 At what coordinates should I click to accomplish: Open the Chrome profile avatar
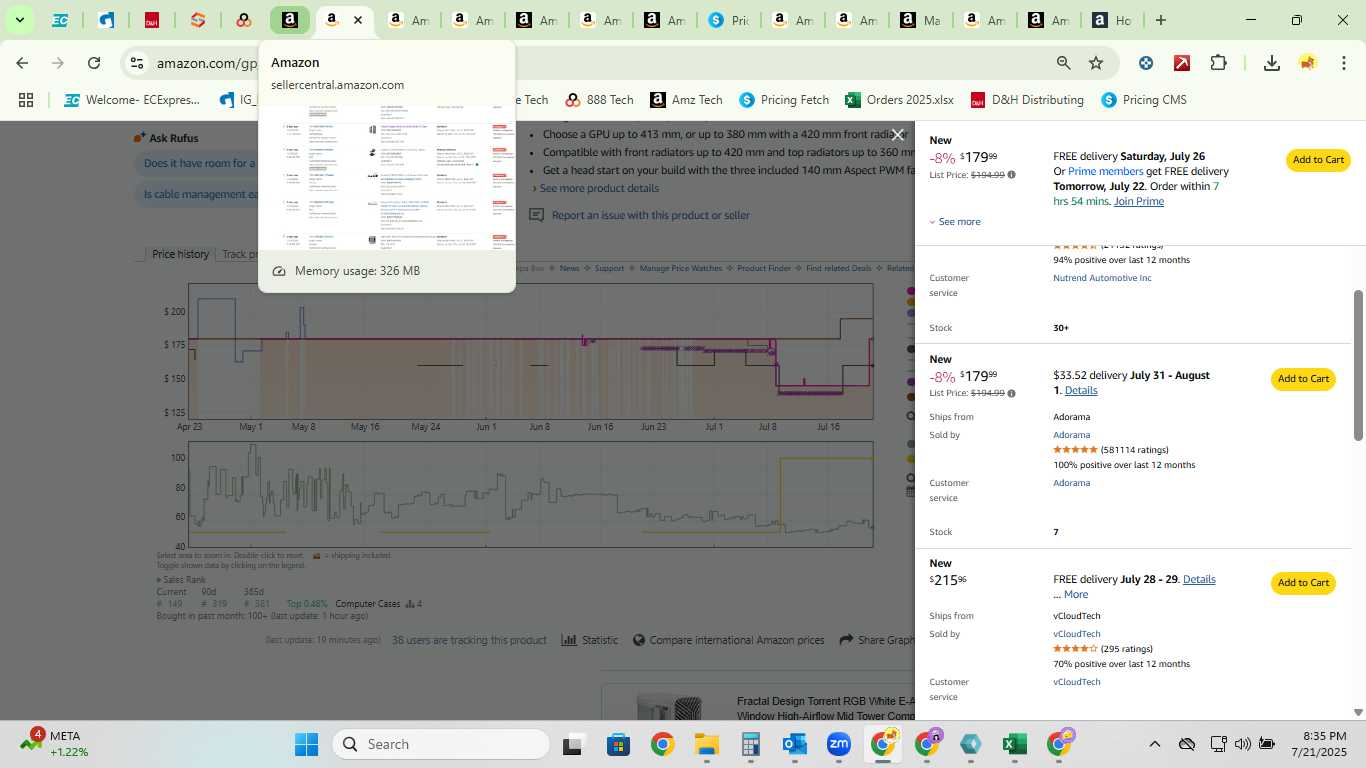pos(1307,63)
